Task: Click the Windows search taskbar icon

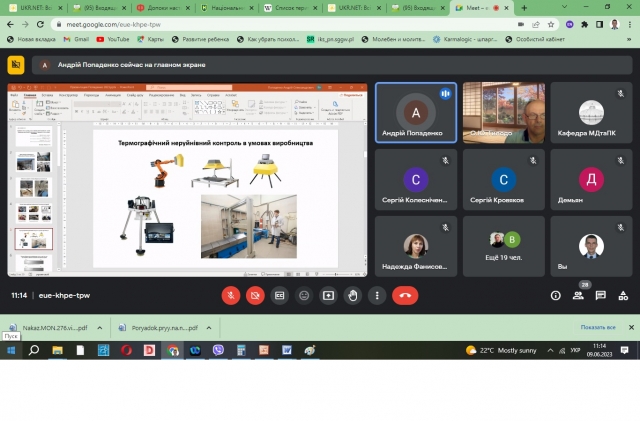Action: point(33,350)
